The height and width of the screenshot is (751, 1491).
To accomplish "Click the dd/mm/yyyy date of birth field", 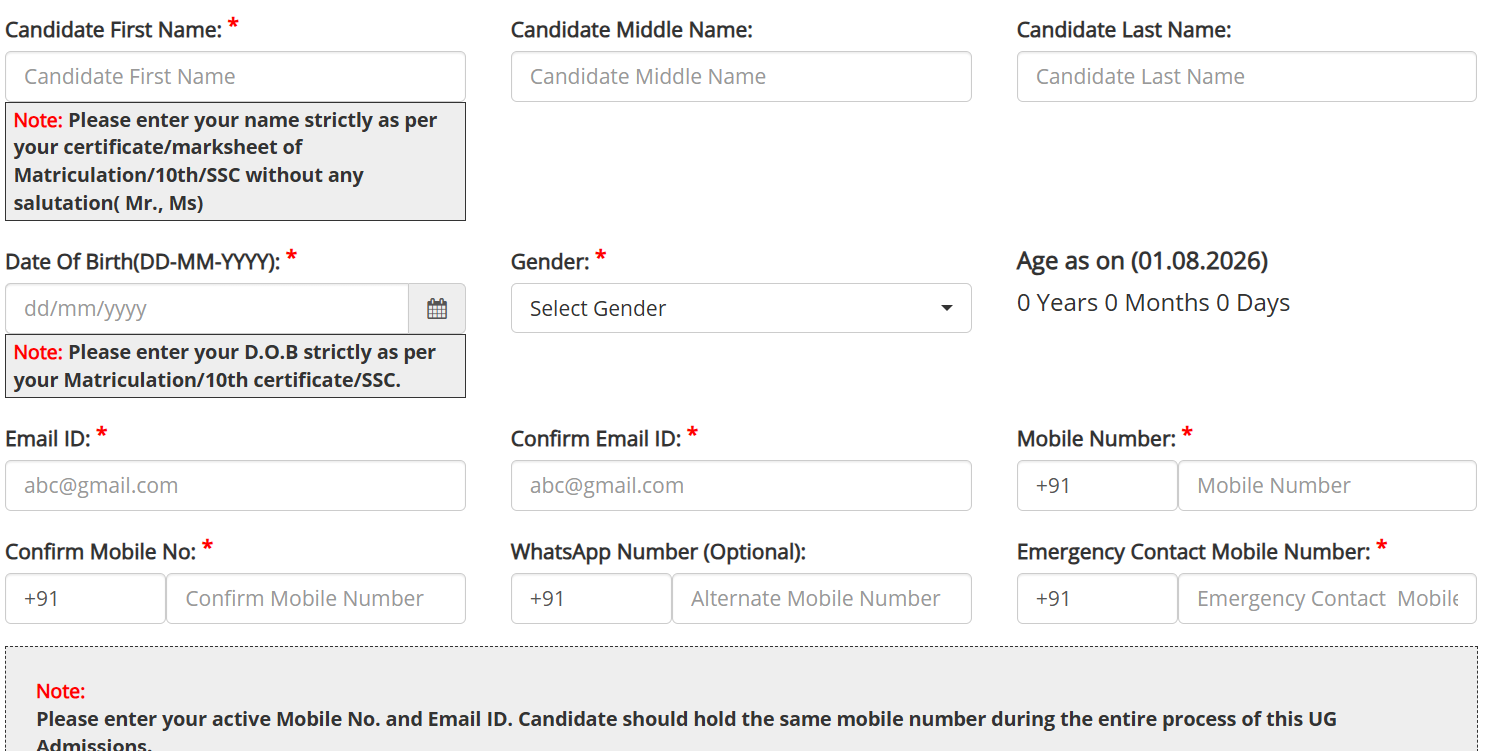I will [x=207, y=309].
